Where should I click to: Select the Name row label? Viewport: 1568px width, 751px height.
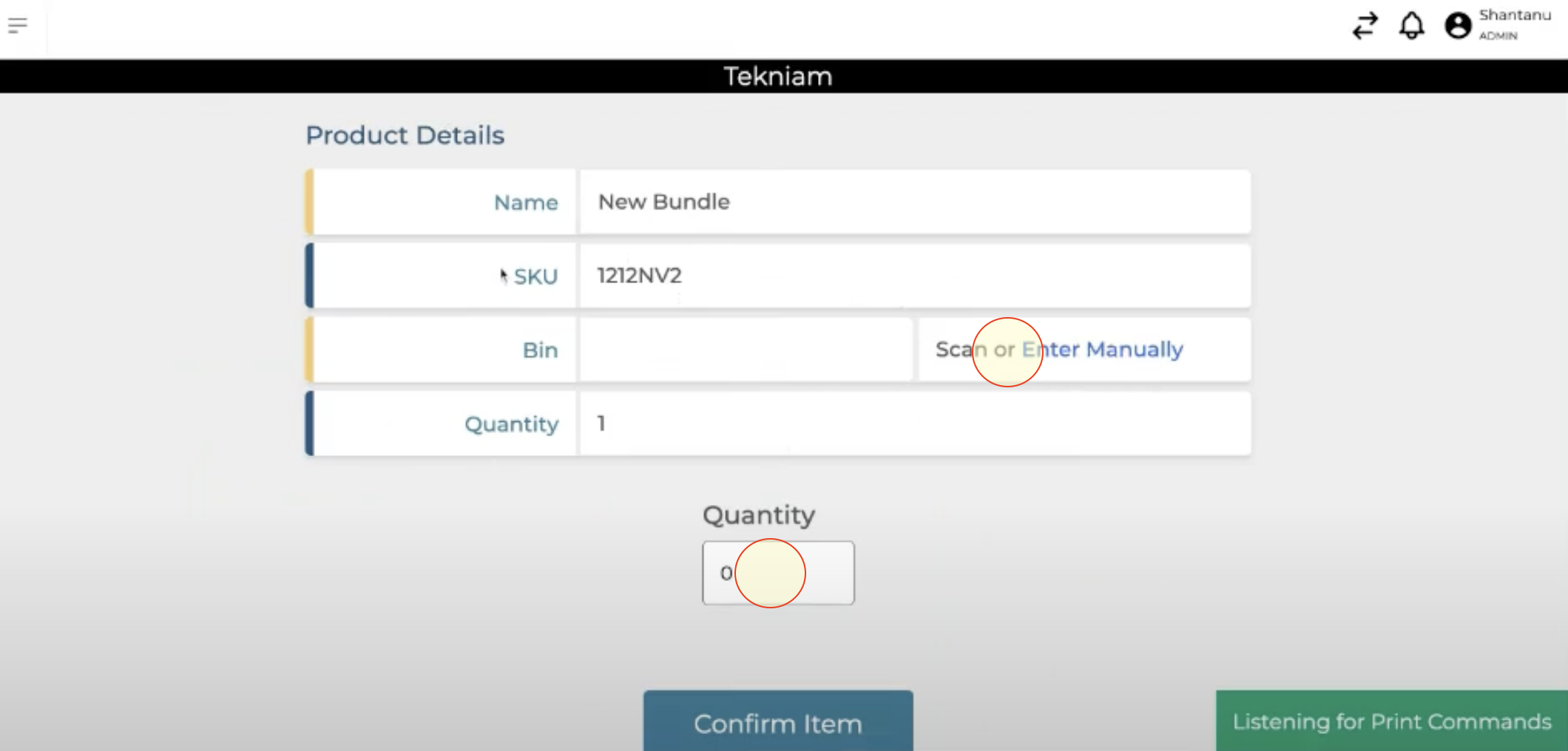[525, 203]
